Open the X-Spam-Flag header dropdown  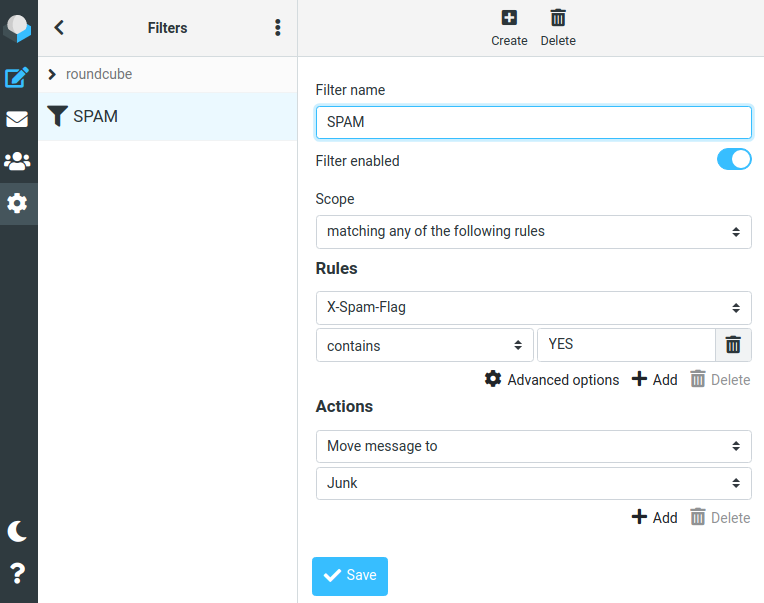coord(534,308)
